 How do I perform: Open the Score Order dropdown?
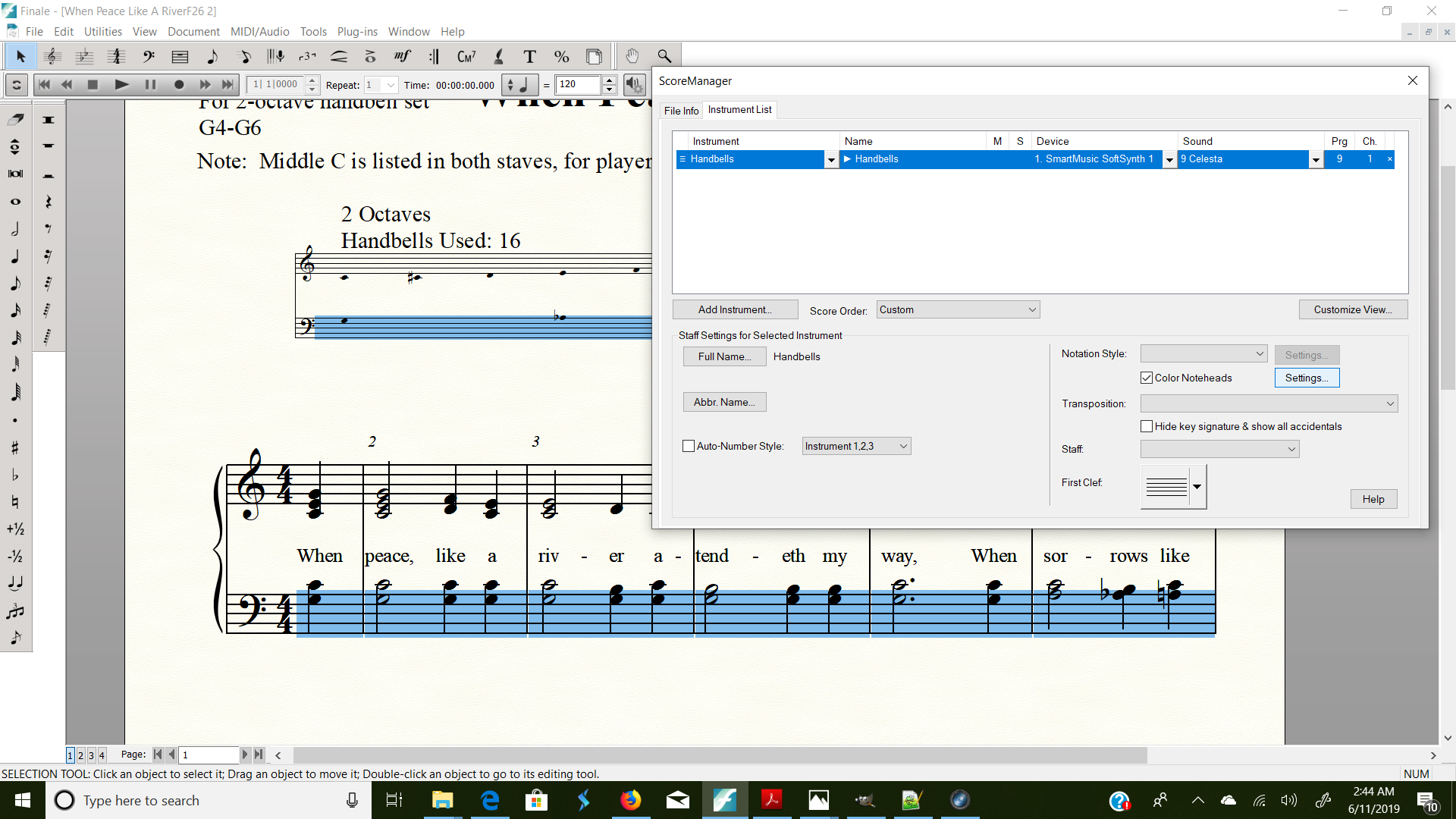point(958,309)
